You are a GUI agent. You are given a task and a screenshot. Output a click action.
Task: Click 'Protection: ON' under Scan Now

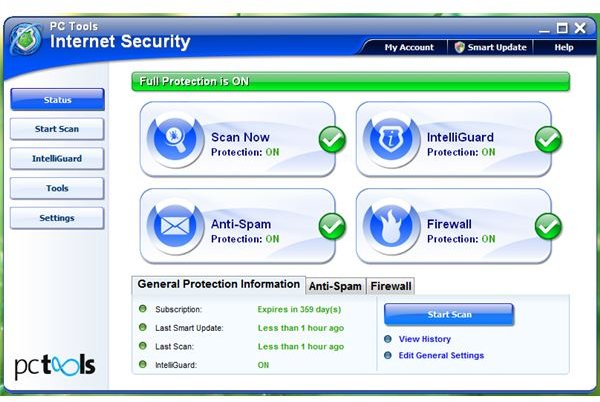(x=245, y=152)
